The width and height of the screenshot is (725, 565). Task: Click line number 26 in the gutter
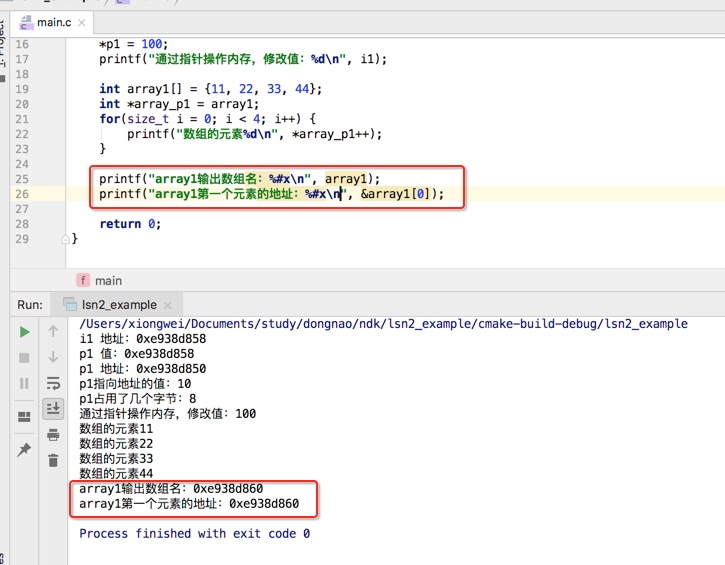click(x=22, y=194)
